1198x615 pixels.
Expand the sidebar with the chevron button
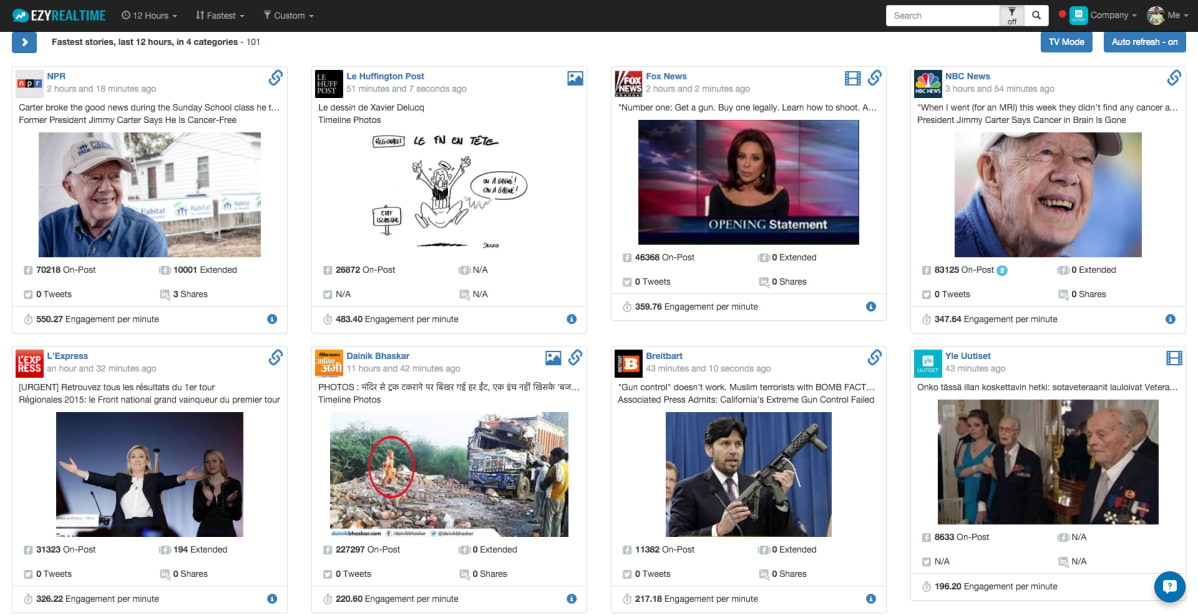click(24, 43)
